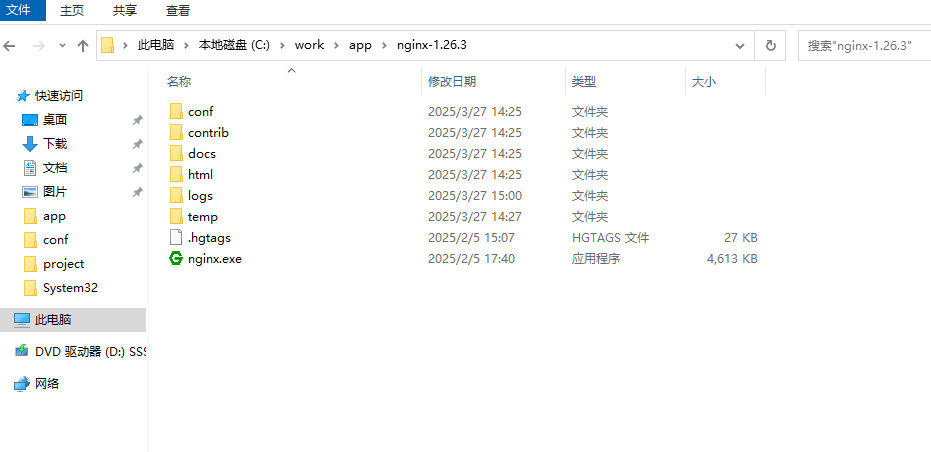Select the nginx.exe application icon
Image resolution: width=931 pixels, height=452 pixels.
[176, 258]
